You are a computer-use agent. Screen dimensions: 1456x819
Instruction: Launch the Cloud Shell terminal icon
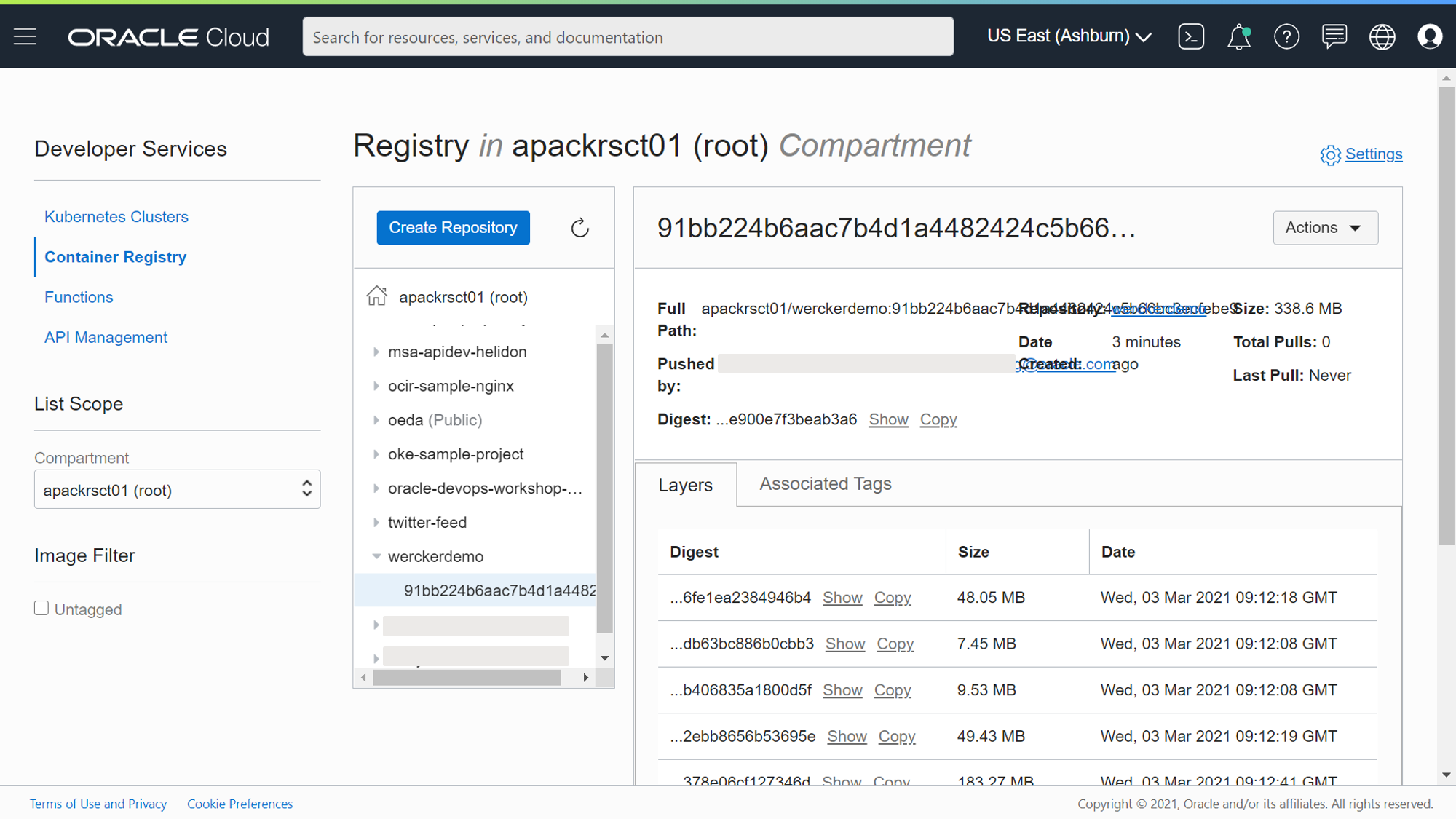tap(1191, 36)
